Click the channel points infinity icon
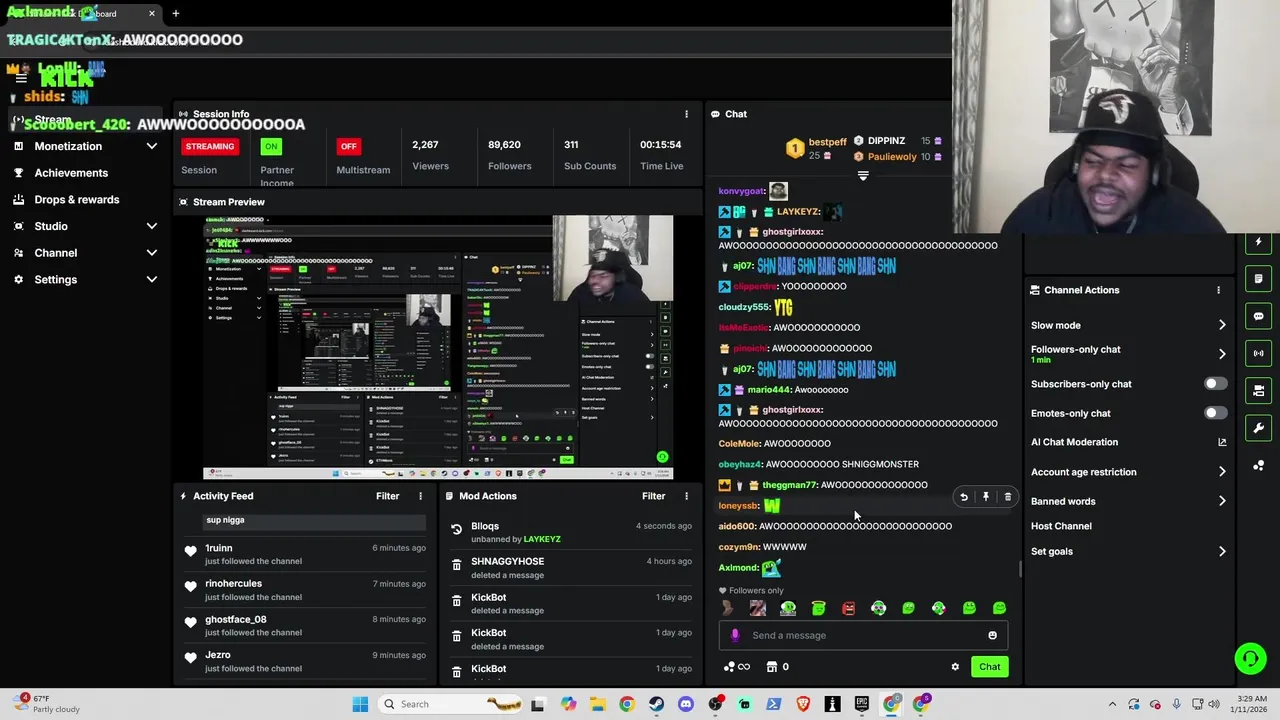The height and width of the screenshot is (720, 1280). [737, 667]
